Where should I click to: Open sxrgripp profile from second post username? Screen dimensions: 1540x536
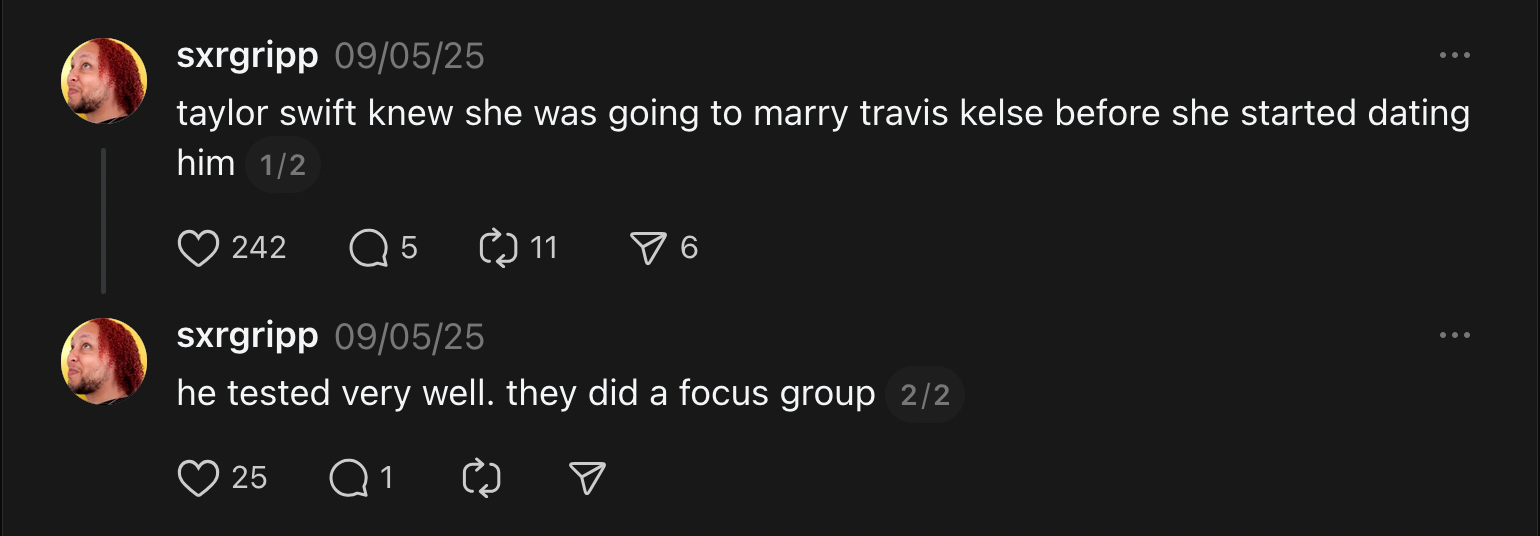(x=247, y=336)
